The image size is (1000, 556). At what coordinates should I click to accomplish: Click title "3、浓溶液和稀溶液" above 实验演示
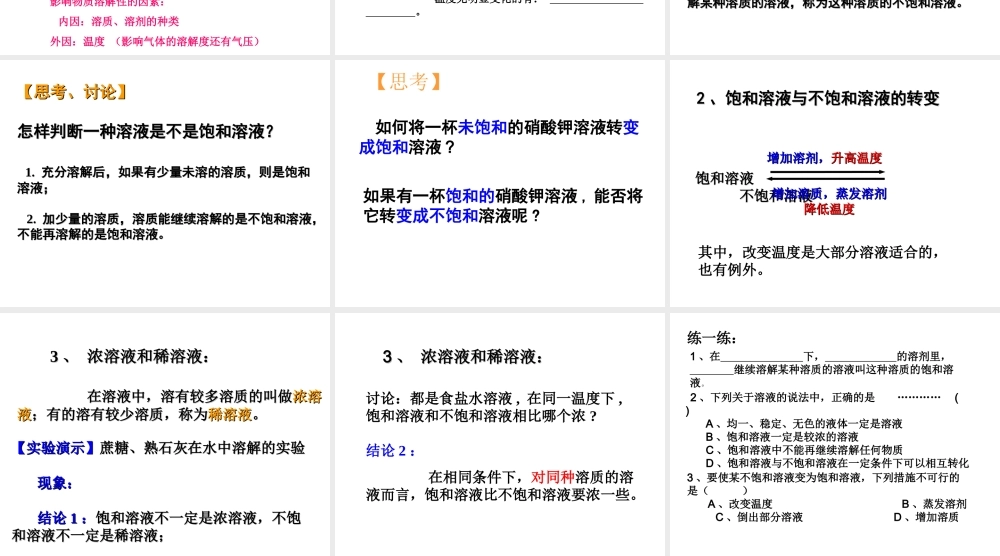pyautogui.click(x=129, y=356)
